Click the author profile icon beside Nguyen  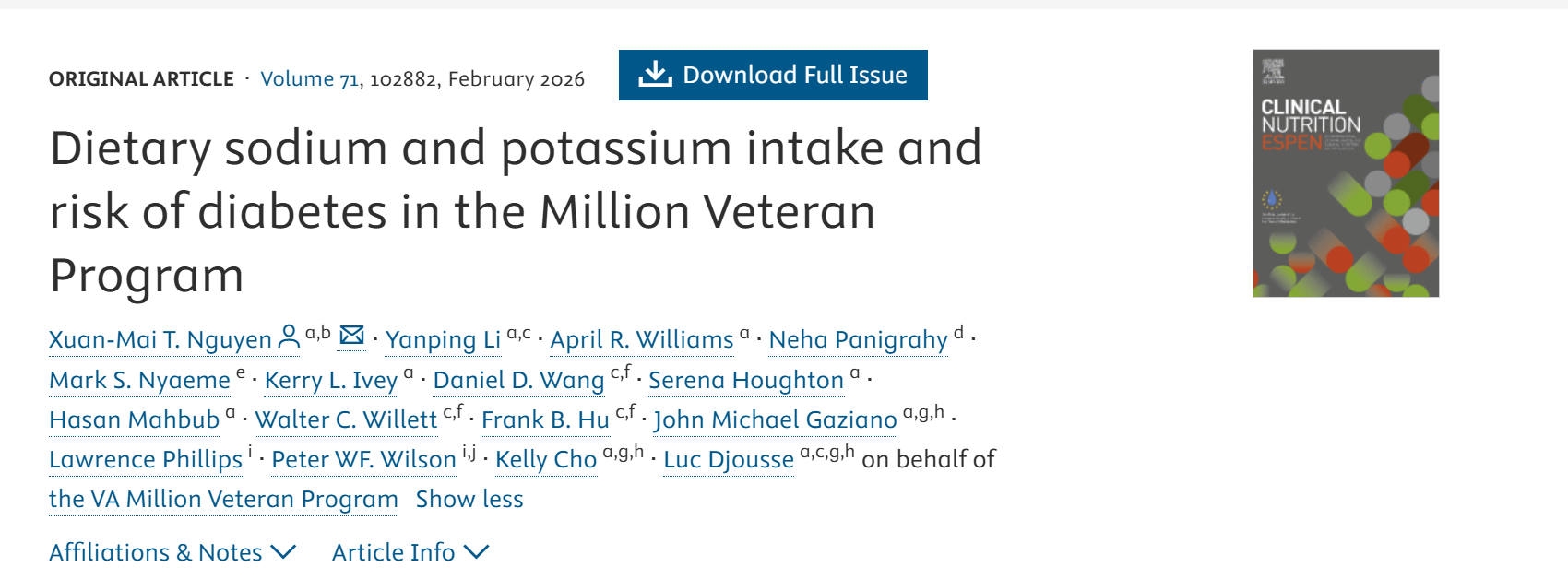(x=289, y=337)
